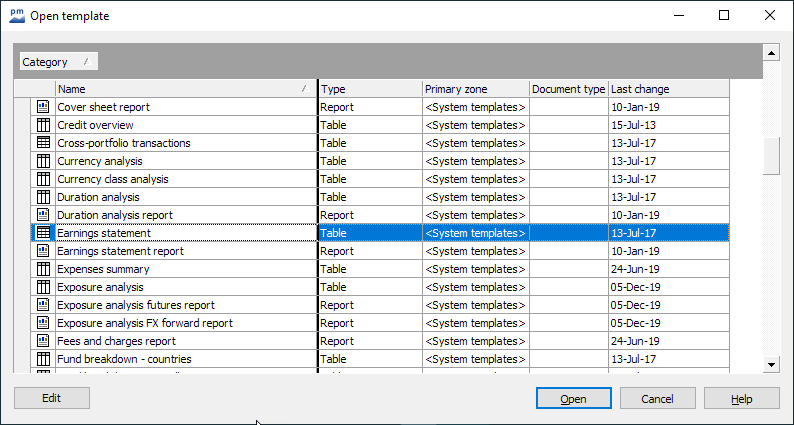Image resolution: width=794 pixels, height=425 pixels.
Task: Click the Edit button
Action: click(x=52, y=398)
